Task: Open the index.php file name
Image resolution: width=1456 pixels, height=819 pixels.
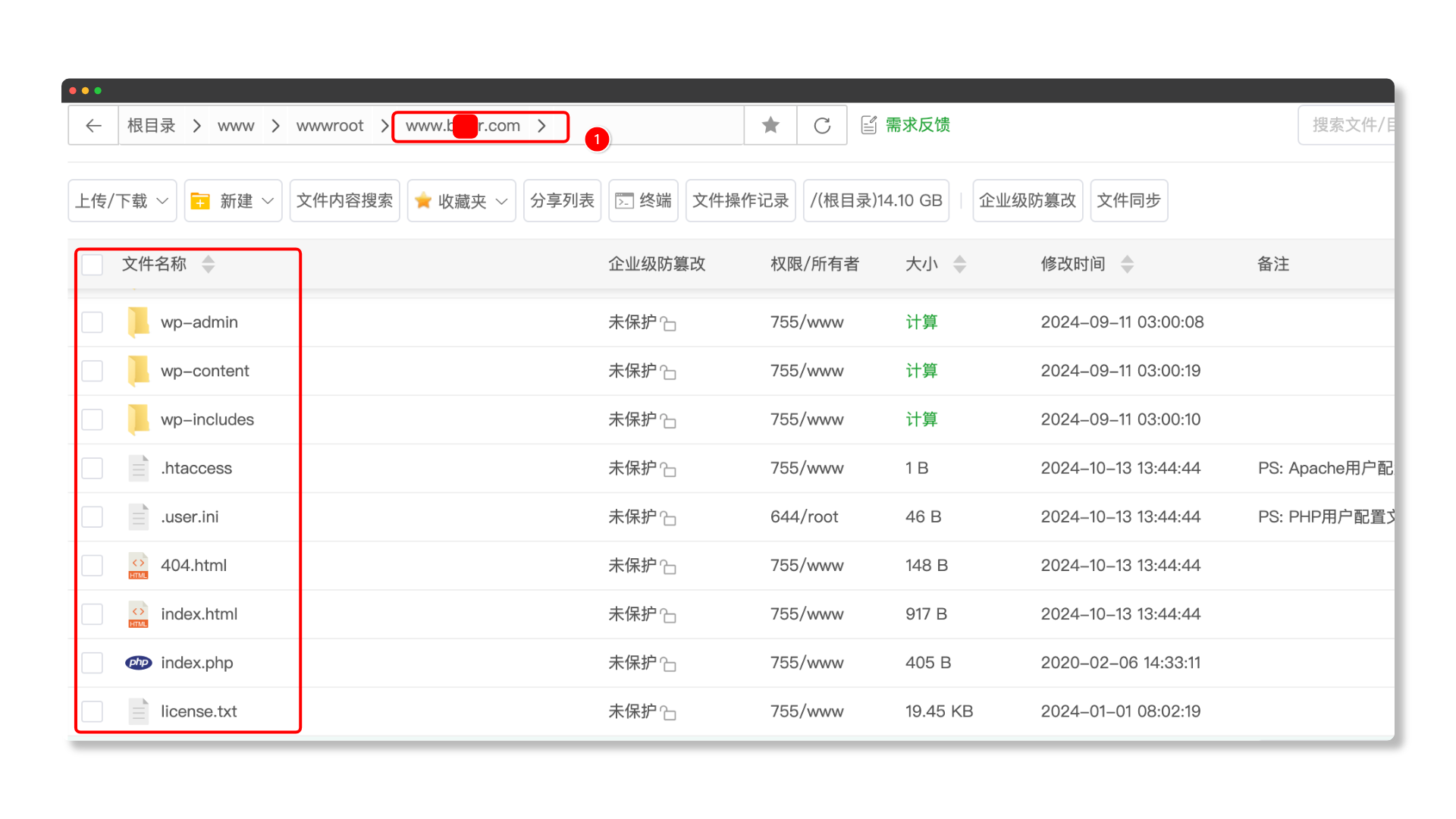Action: (x=196, y=663)
